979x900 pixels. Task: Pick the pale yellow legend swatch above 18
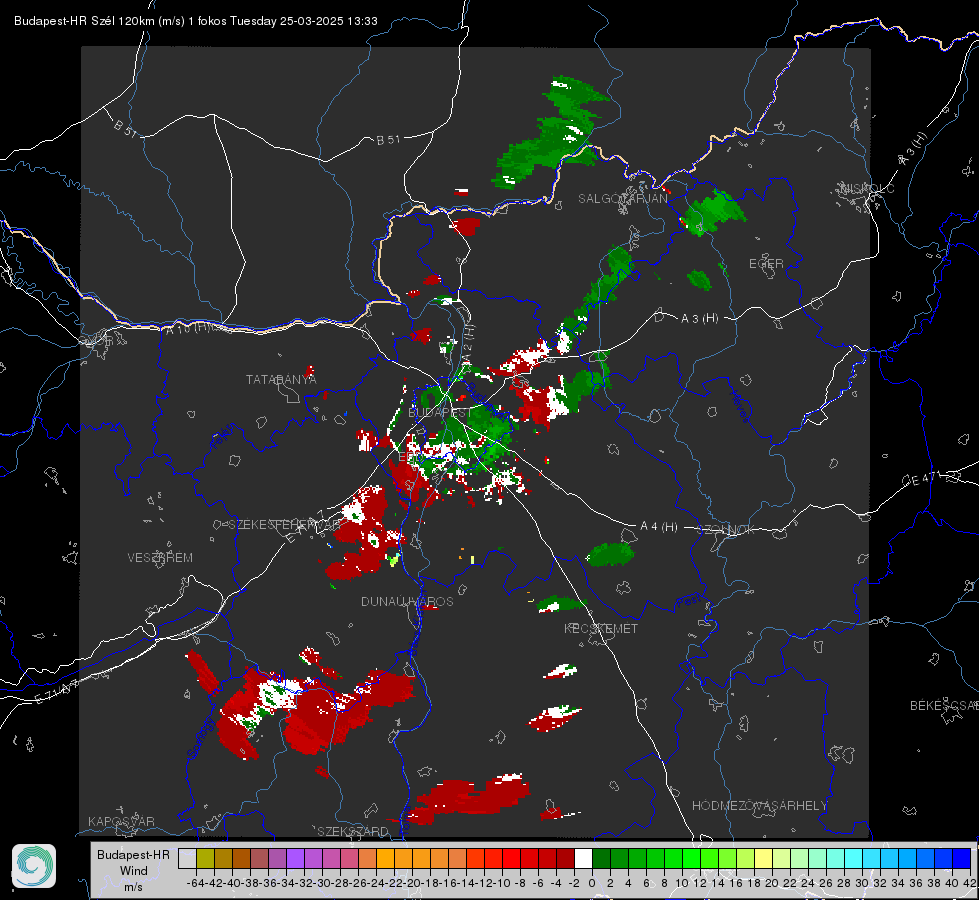[763, 858]
